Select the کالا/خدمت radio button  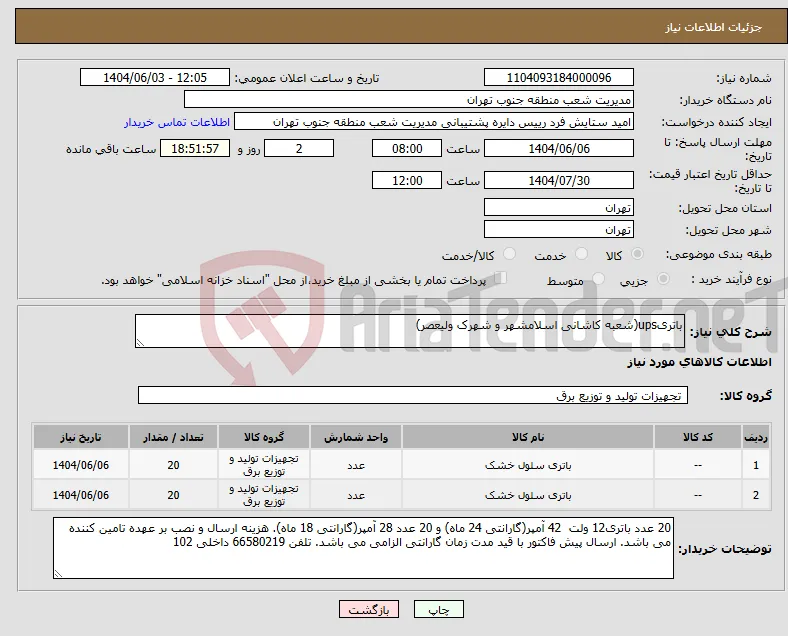pos(510,254)
